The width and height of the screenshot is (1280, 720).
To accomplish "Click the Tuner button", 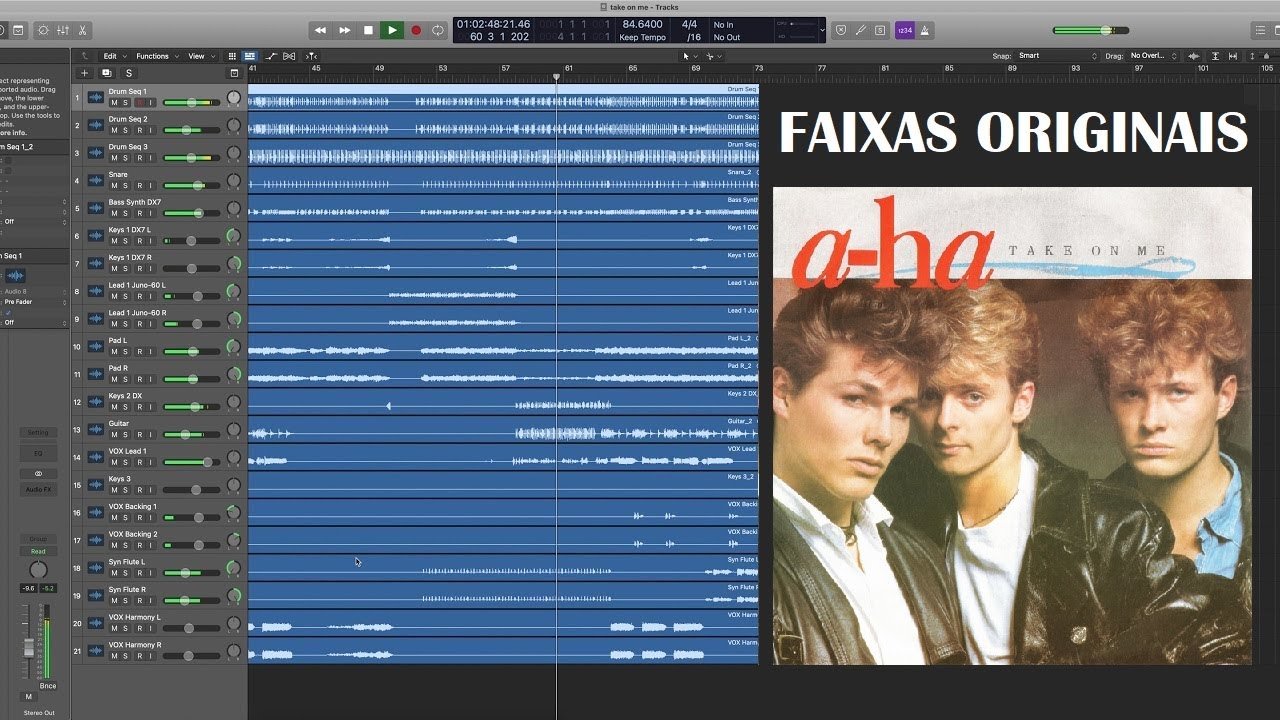I will [x=860, y=30].
